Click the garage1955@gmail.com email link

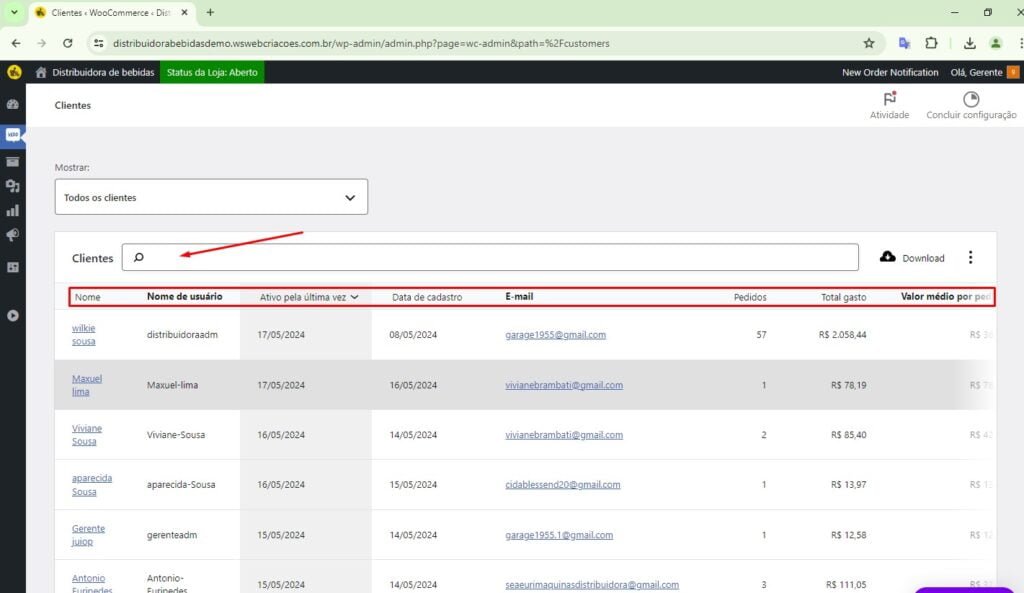pos(555,335)
